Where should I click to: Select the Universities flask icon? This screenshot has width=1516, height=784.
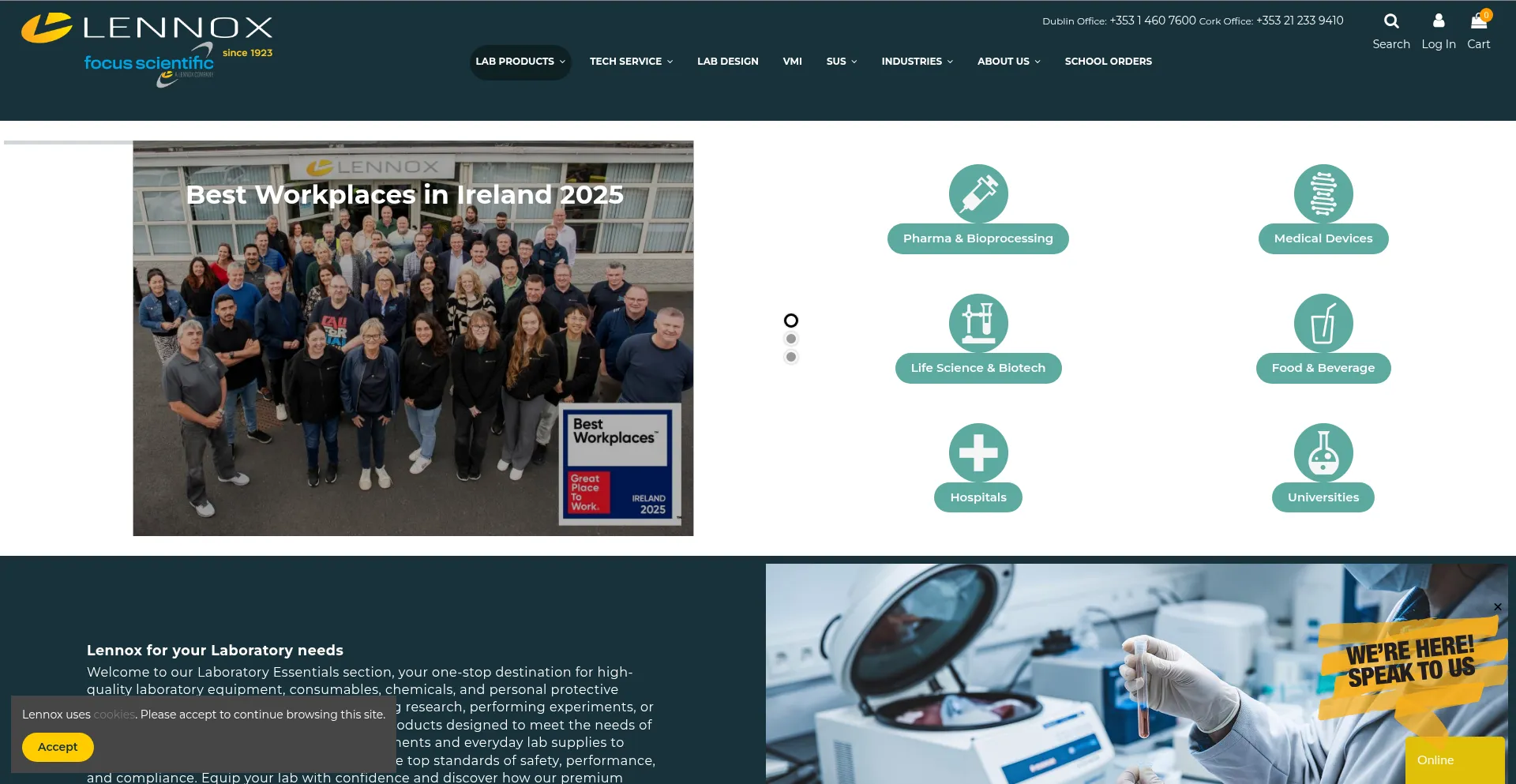[x=1323, y=453]
